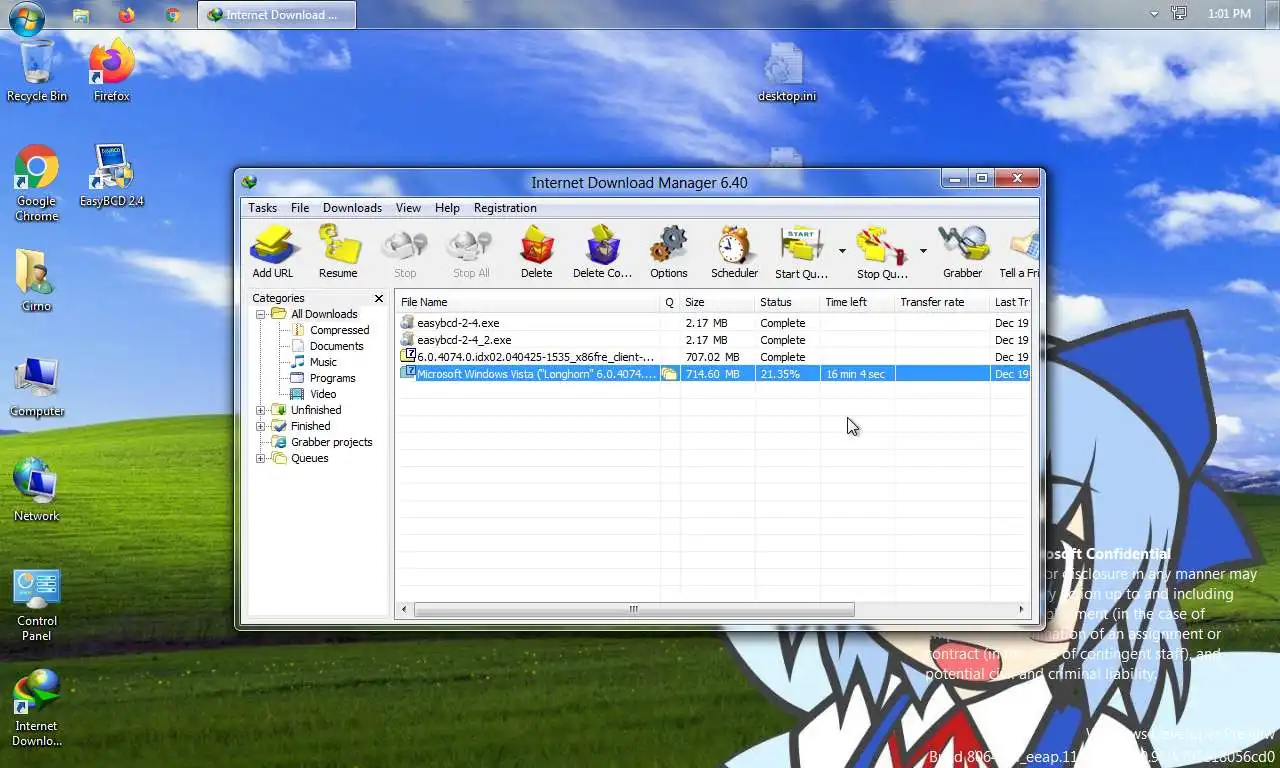Image resolution: width=1280 pixels, height=768 pixels.
Task: Sort by Status column header
Action: pos(787,302)
